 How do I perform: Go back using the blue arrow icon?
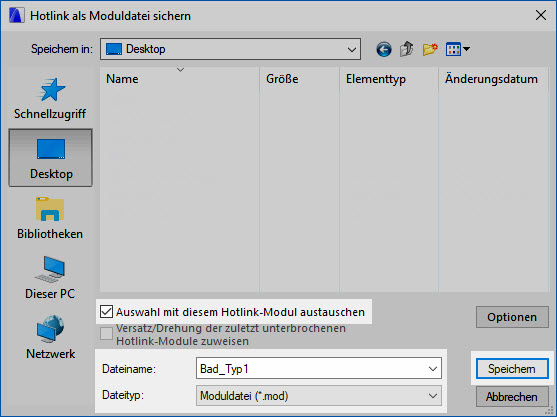click(x=384, y=49)
